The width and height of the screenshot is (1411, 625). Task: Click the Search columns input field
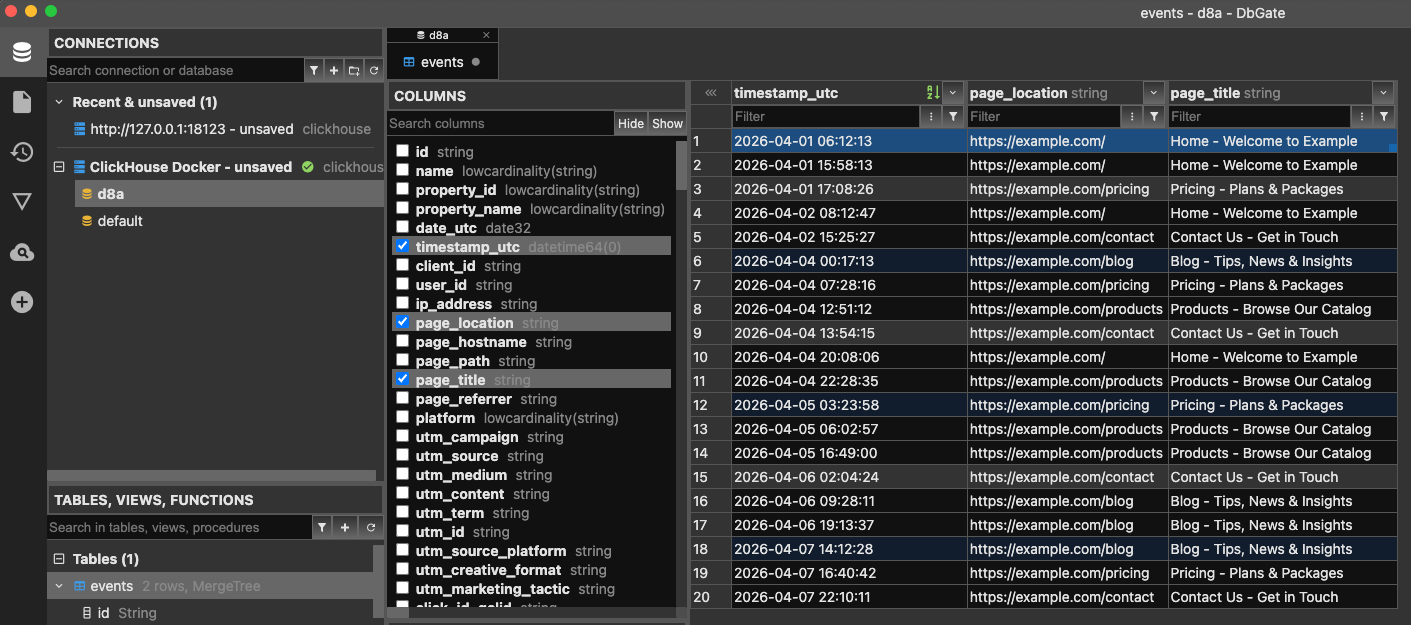point(500,124)
